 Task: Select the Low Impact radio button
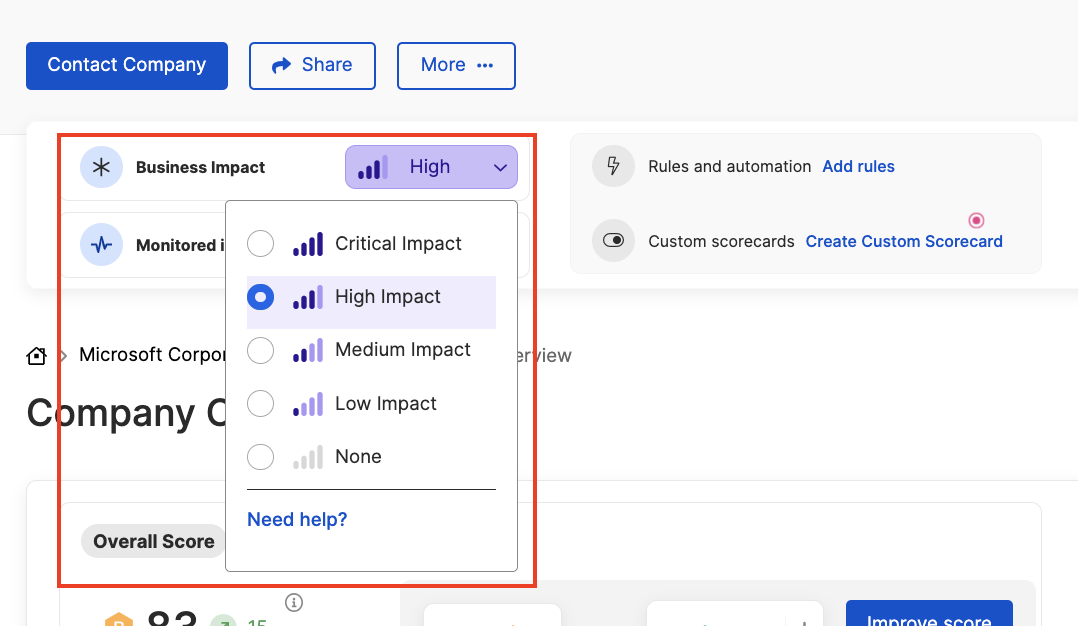click(261, 403)
